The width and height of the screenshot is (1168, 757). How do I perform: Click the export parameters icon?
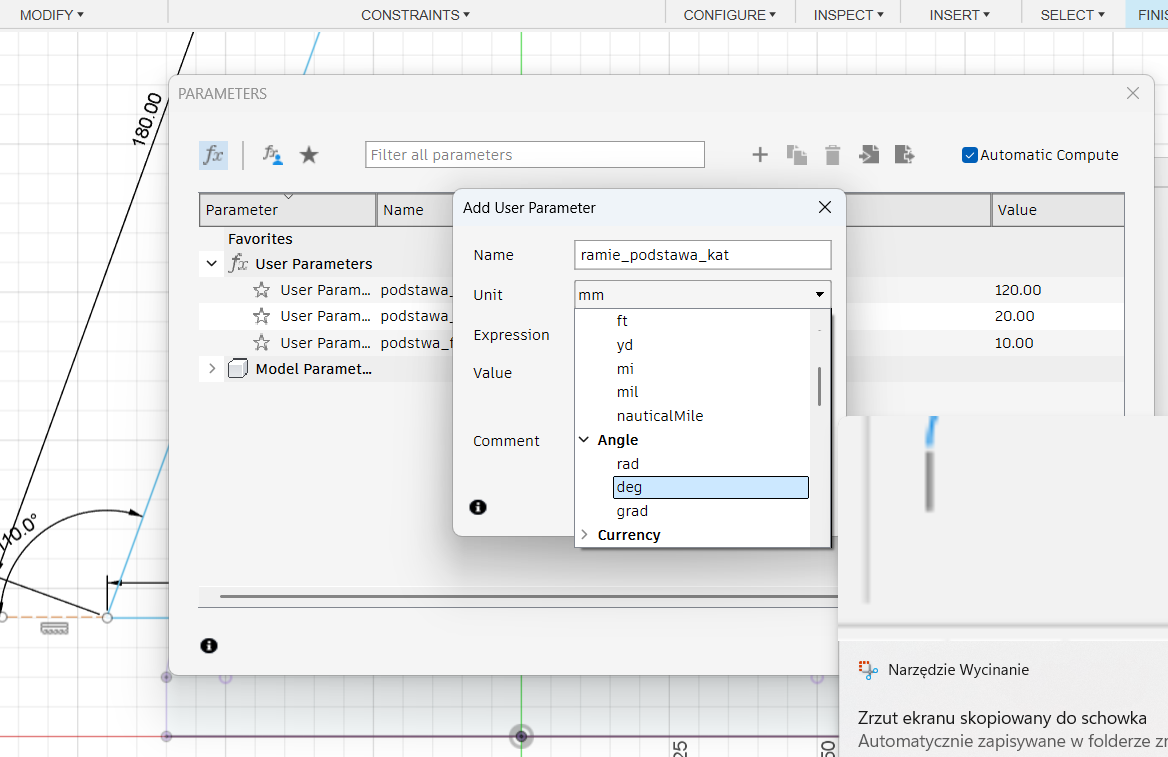pyautogui.click(x=905, y=155)
